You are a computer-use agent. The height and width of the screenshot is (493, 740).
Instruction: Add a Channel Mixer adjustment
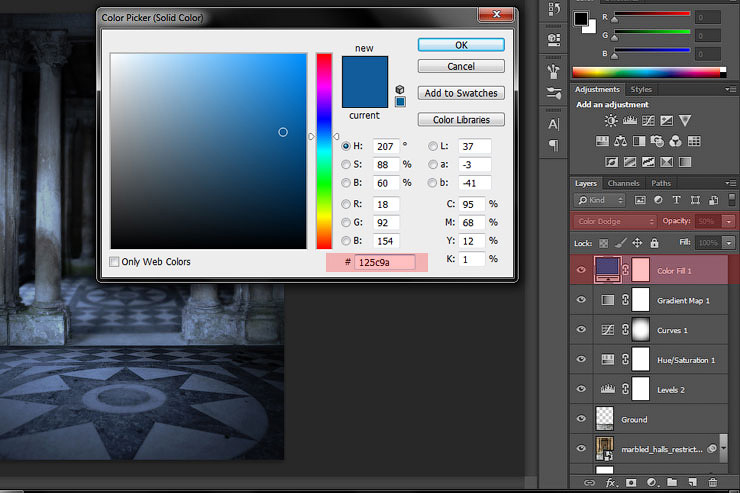point(676,141)
